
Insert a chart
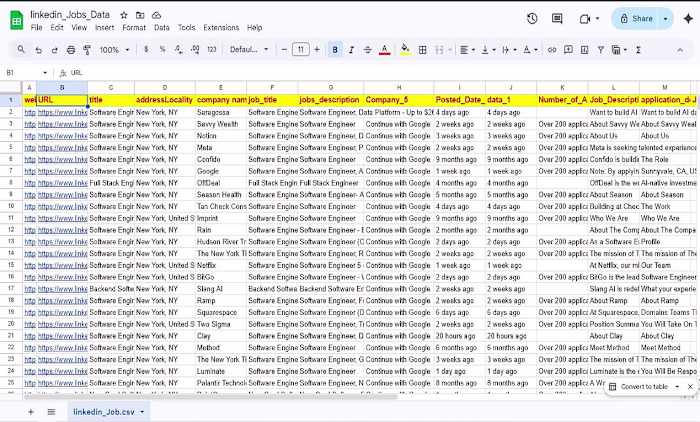click(584, 50)
